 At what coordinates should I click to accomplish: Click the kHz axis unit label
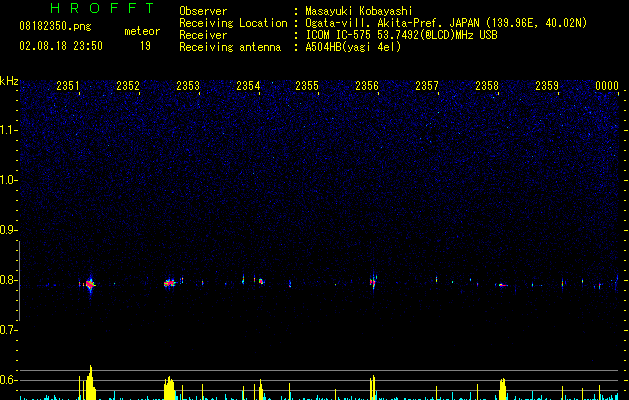[9, 81]
